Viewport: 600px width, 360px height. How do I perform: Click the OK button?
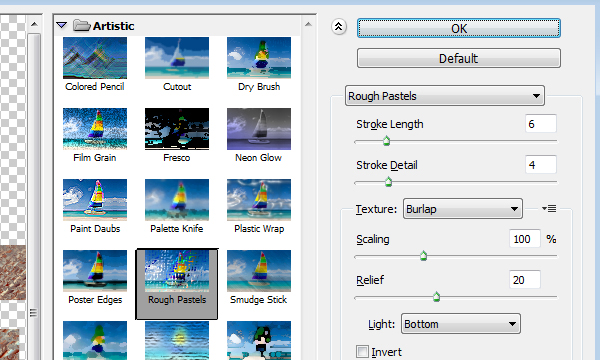[459, 28]
